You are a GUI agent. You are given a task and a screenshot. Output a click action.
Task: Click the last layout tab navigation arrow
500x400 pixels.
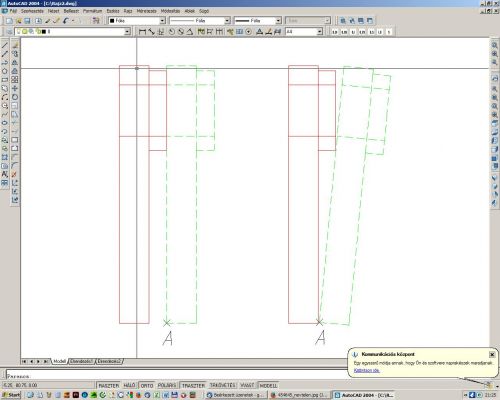tap(46, 361)
